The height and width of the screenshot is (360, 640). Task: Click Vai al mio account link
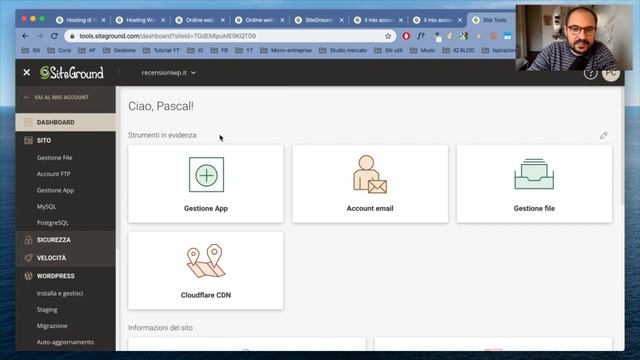(56, 97)
